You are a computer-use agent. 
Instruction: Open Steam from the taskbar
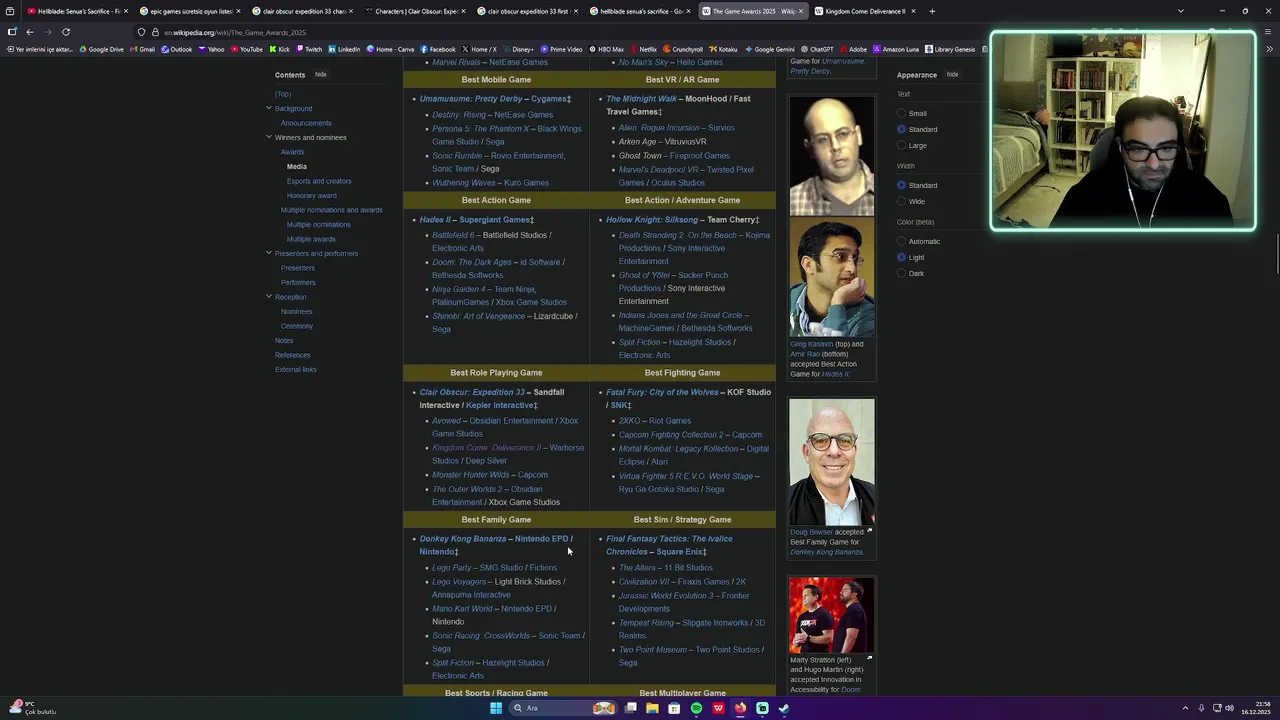[x=784, y=708]
